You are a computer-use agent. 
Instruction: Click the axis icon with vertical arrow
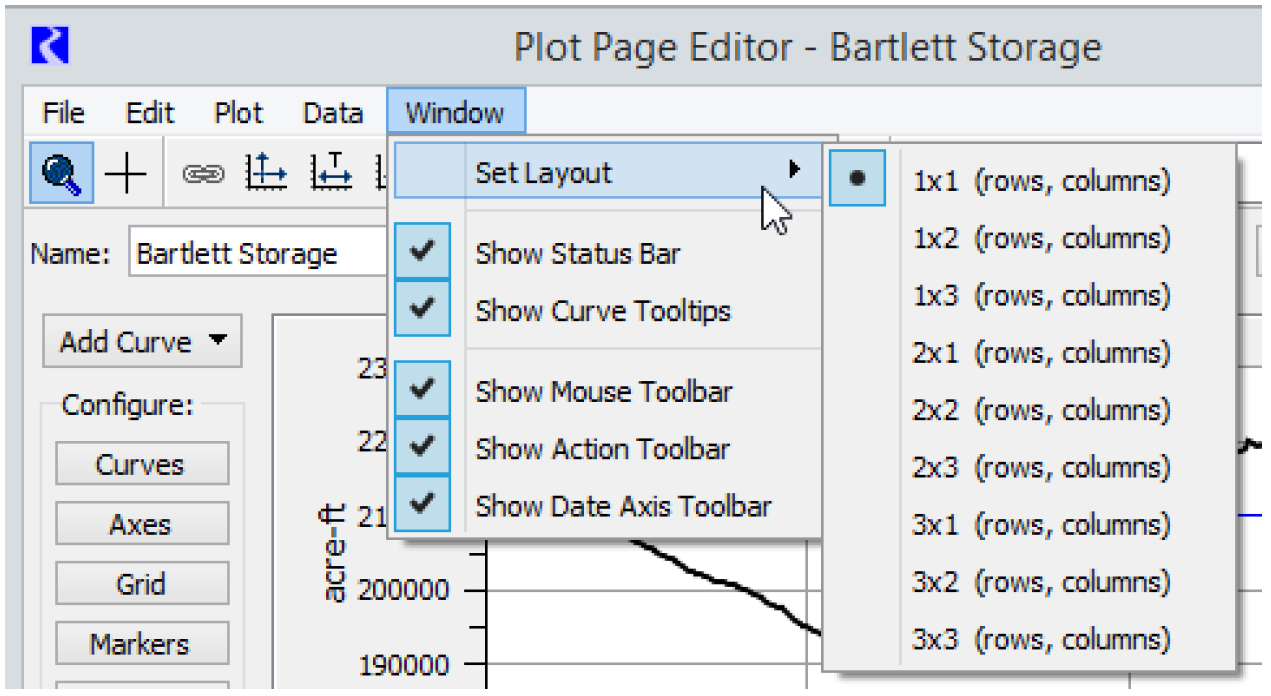coord(267,174)
